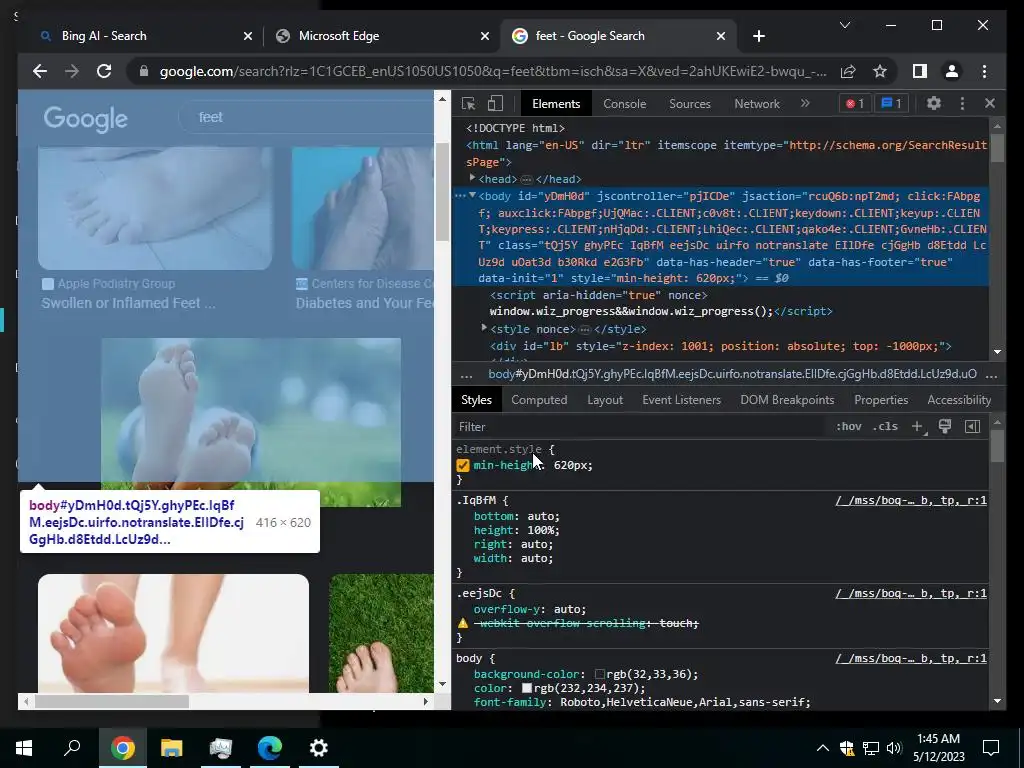
Task: Open Microsoft Edge from taskbar
Action: click(269, 748)
